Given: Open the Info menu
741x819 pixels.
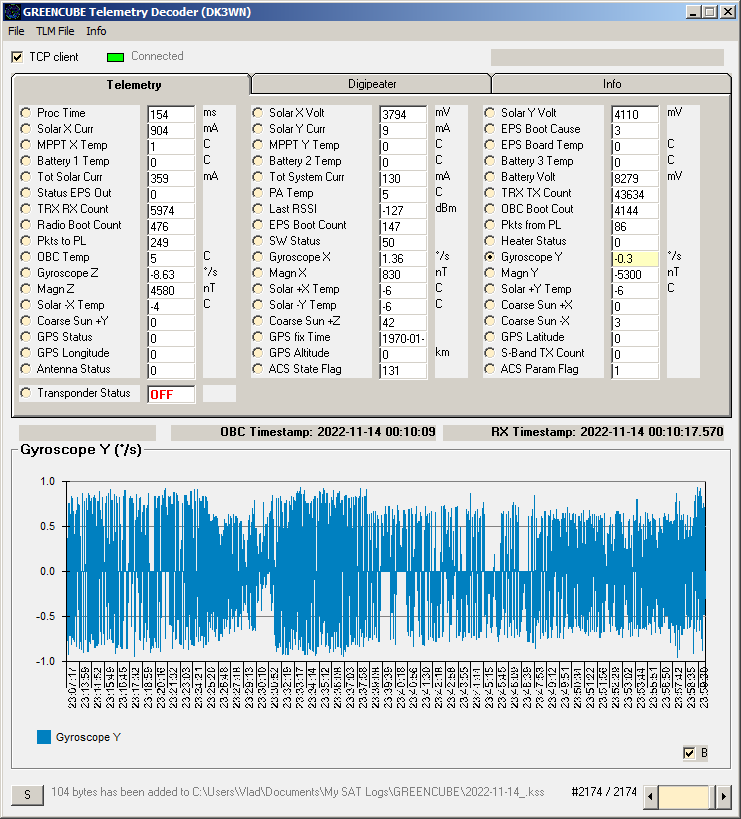Looking at the screenshot, I should click(x=96, y=31).
